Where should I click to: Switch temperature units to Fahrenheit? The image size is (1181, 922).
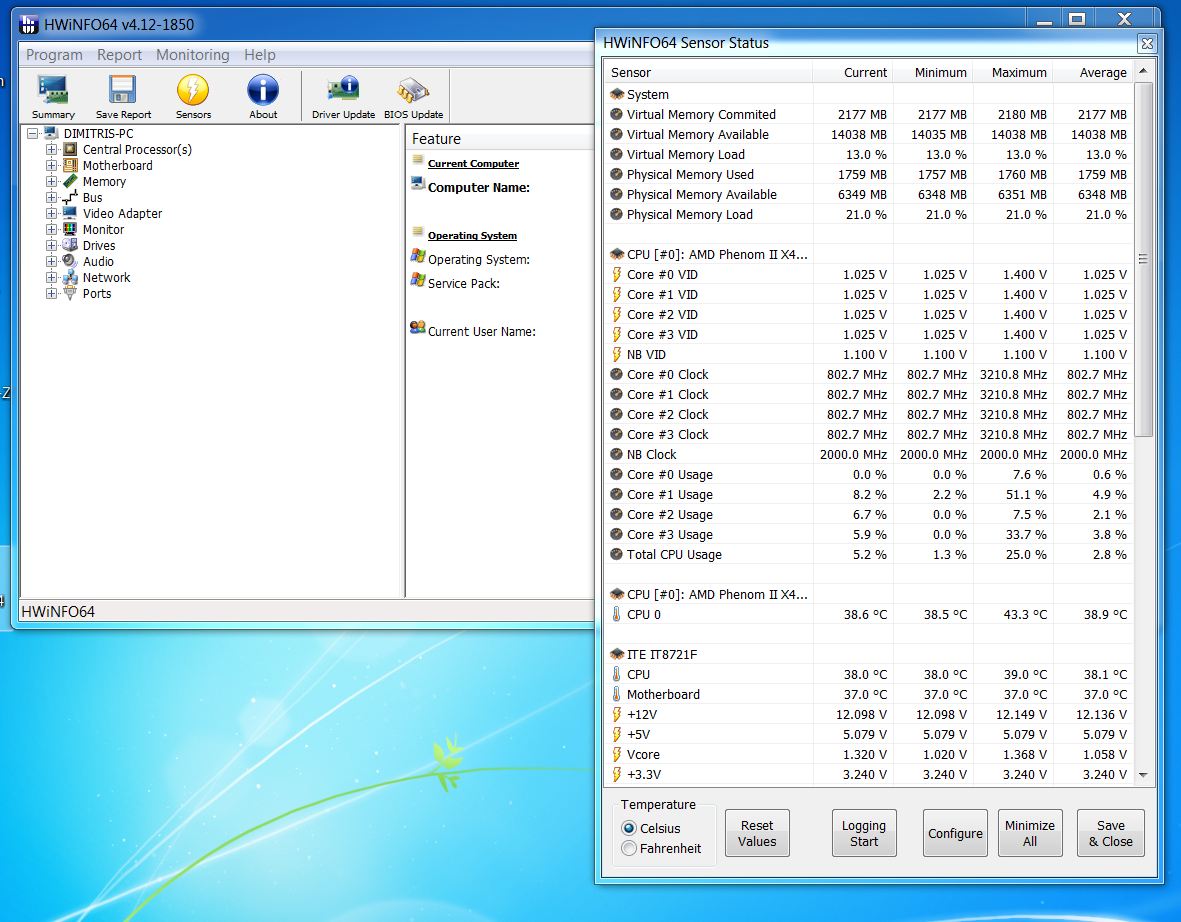pos(629,848)
